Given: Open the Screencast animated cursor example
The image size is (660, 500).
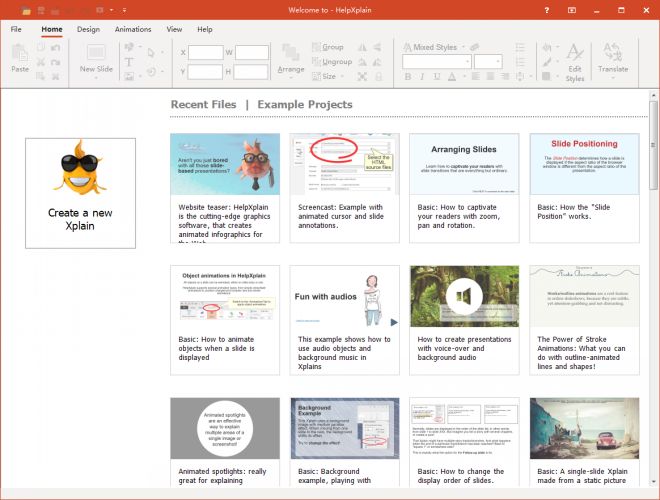Looking at the screenshot, I should [344, 188].
